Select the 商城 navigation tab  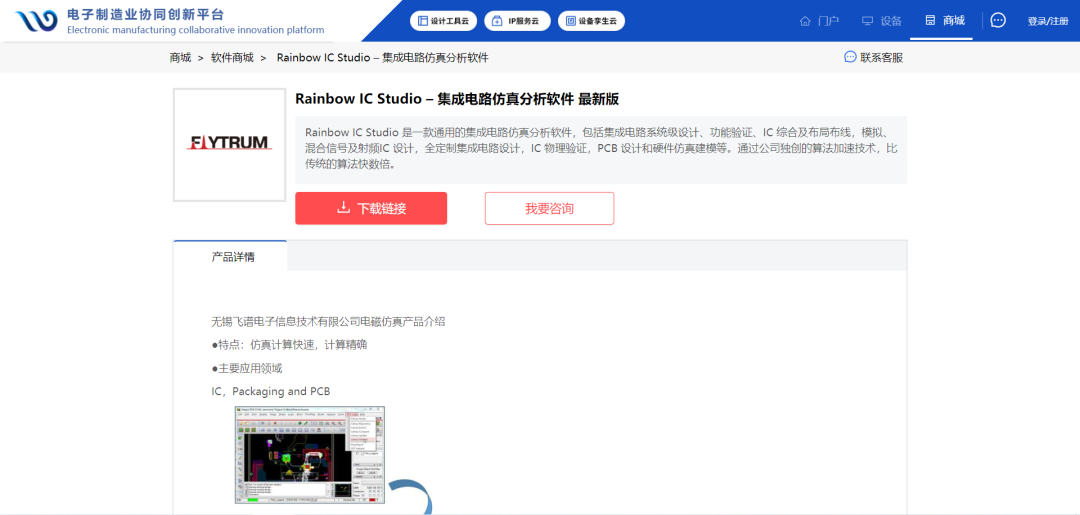944,21
